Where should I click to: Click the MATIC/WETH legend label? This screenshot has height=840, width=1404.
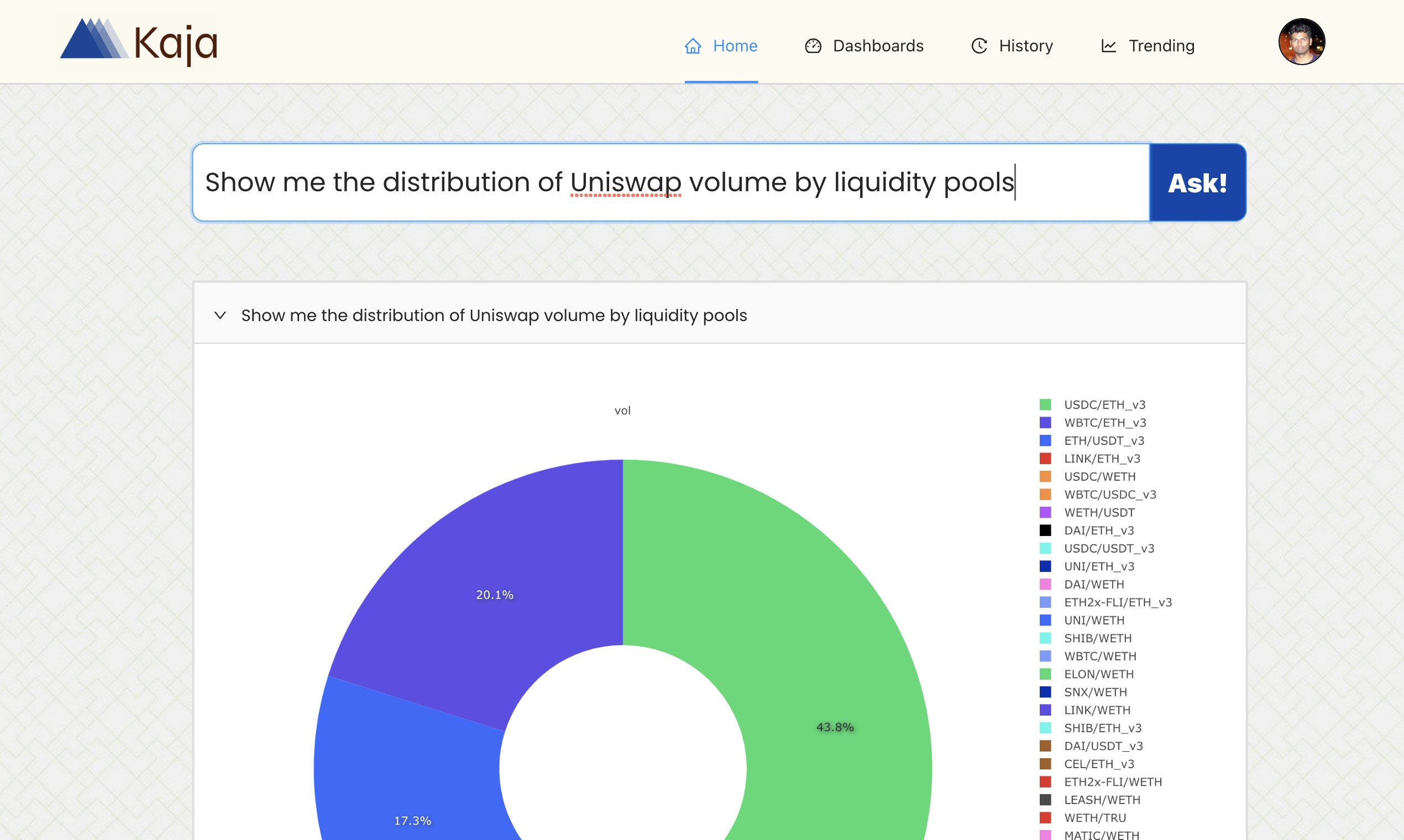[x=1102, y=835]
